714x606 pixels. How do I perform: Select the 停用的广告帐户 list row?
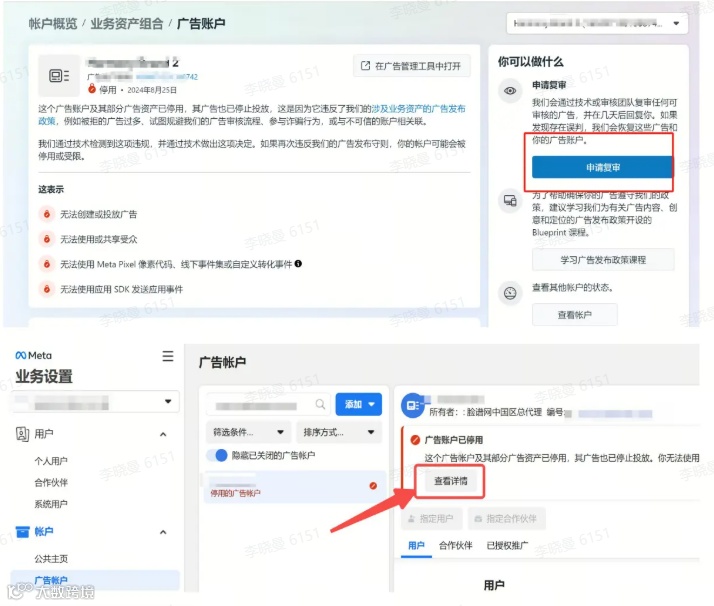tap(294, 487)
